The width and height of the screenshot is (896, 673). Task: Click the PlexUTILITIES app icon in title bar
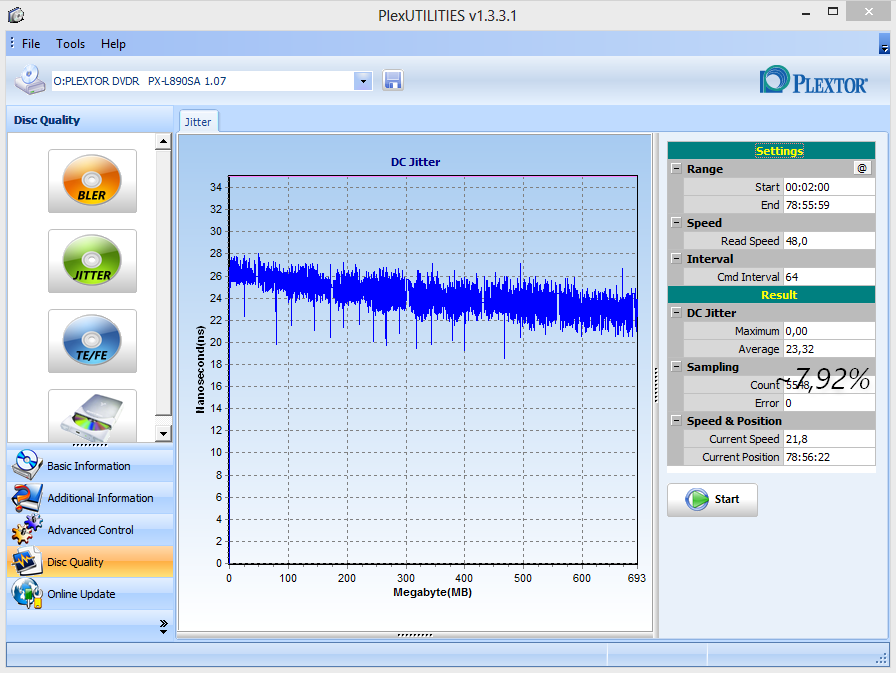(x=16, y=15)
